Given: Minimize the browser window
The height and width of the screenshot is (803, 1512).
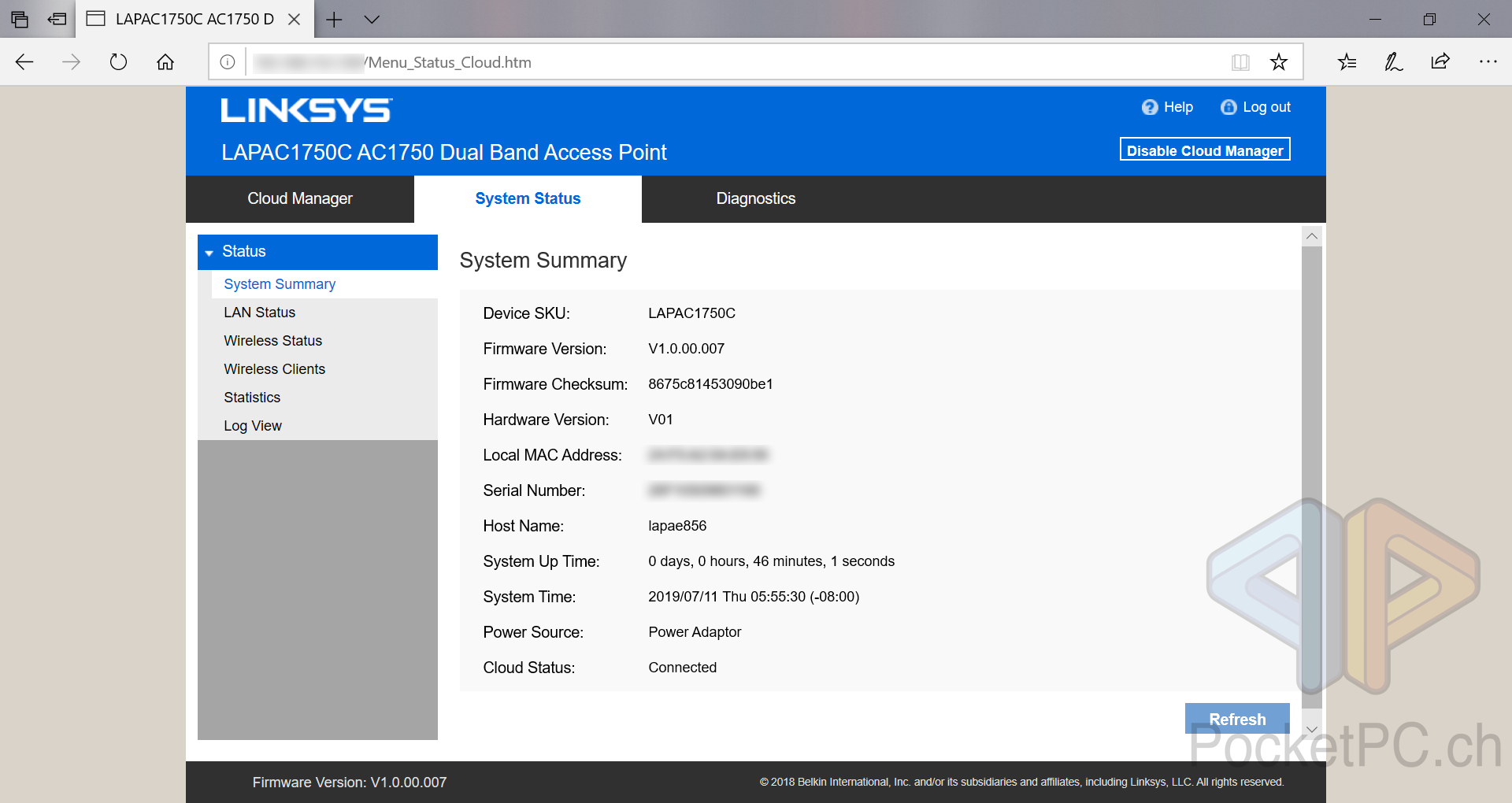Looking at the screenshot, I should [1375, 19].
